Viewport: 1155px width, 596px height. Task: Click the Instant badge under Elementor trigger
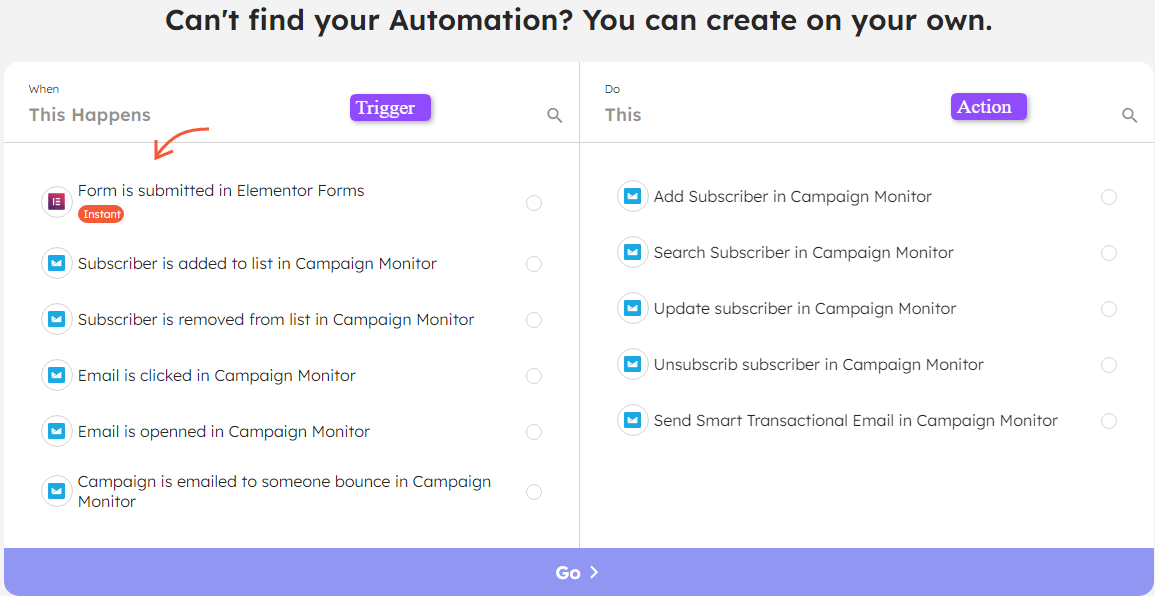pyautogui.click(x=100, y=213)
